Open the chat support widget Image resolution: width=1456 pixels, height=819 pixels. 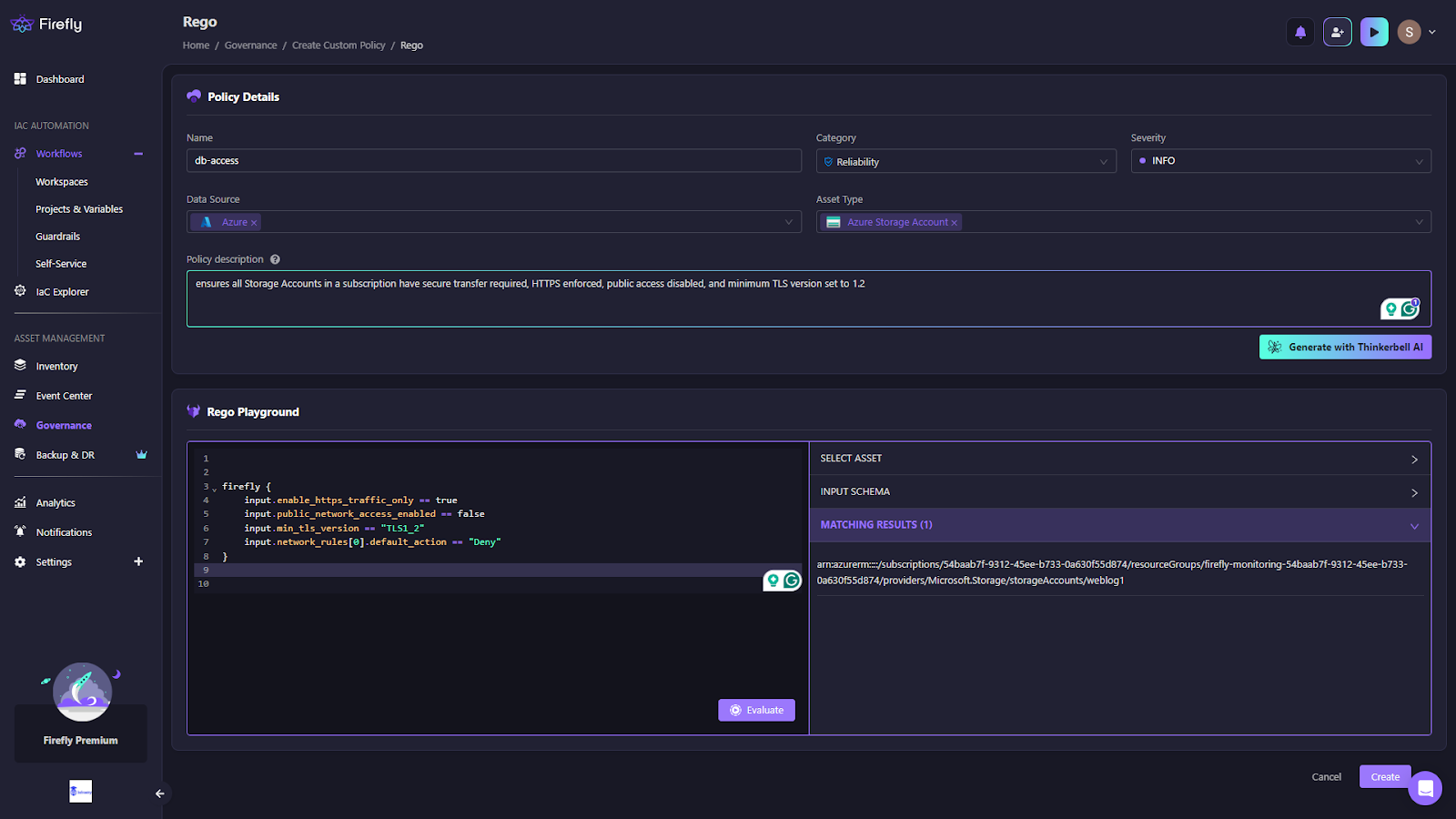tap(1425, 788)
